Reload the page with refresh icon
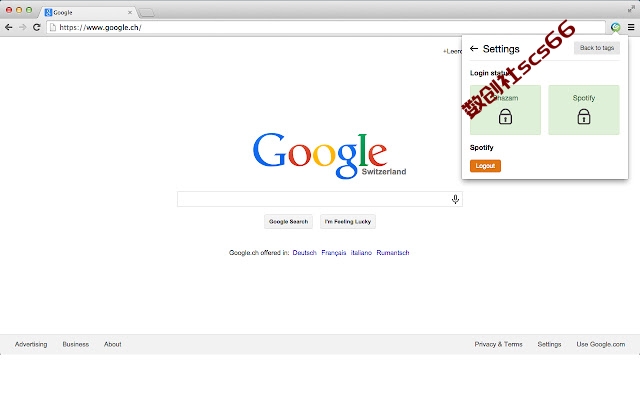640x400 pixels. 37,27
